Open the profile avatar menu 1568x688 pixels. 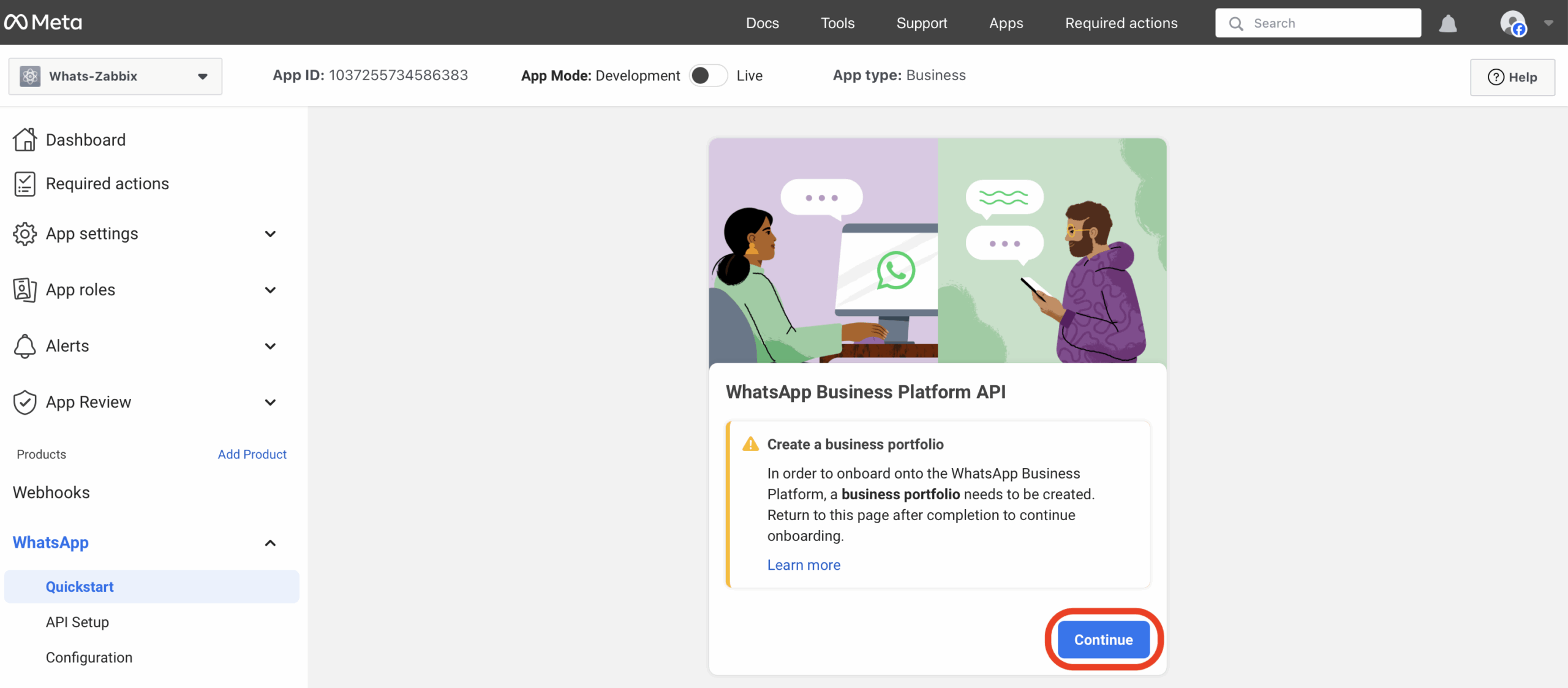pyautogui.click(x=1513, y=23)
